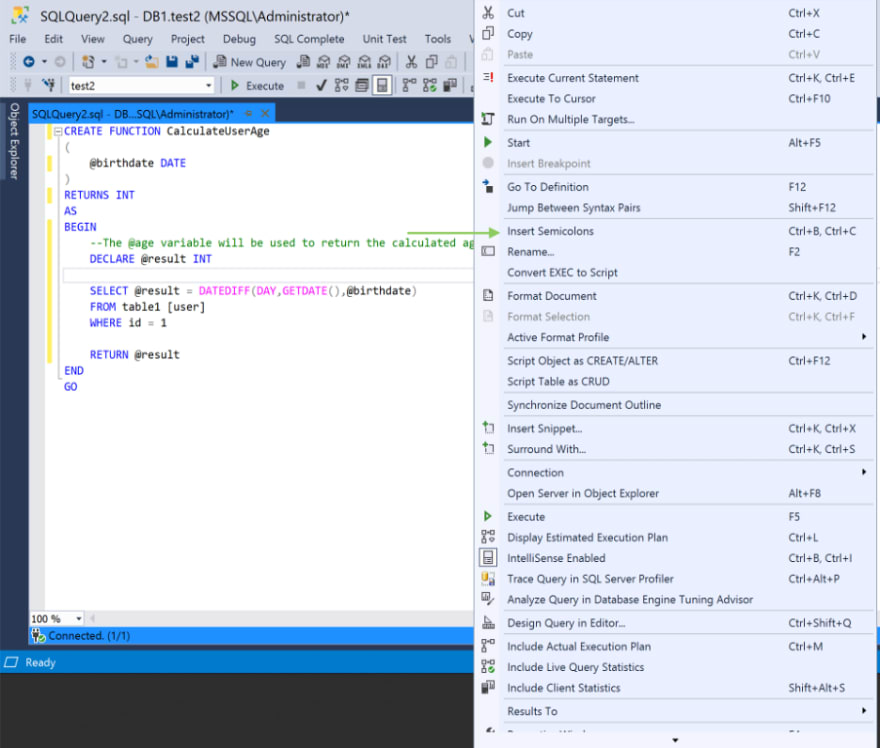Click the Open File folder icon
Image resolution: width=880 pixels, height=748 pixels.
pos(151,62)
